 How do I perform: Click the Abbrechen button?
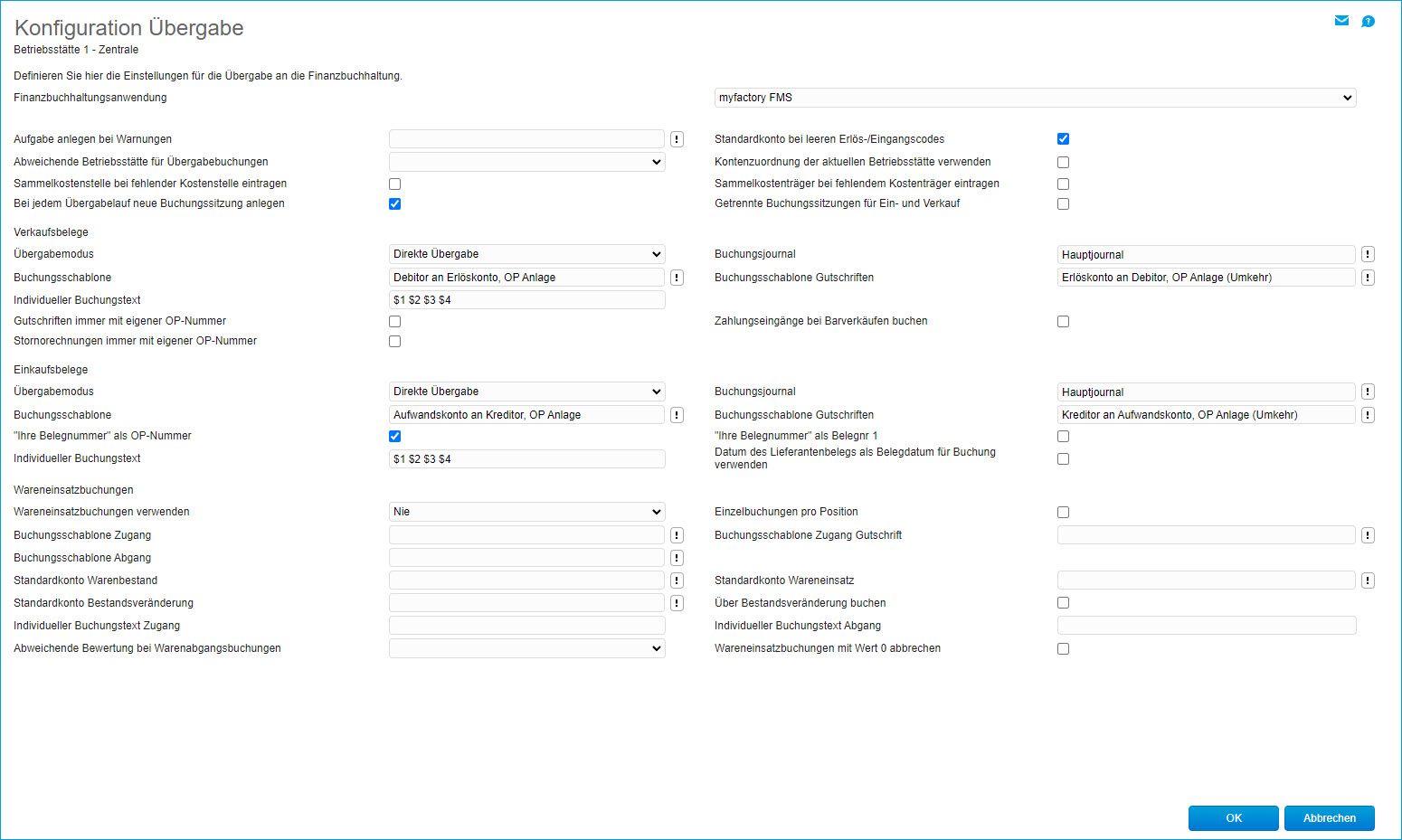(1329, 818)
